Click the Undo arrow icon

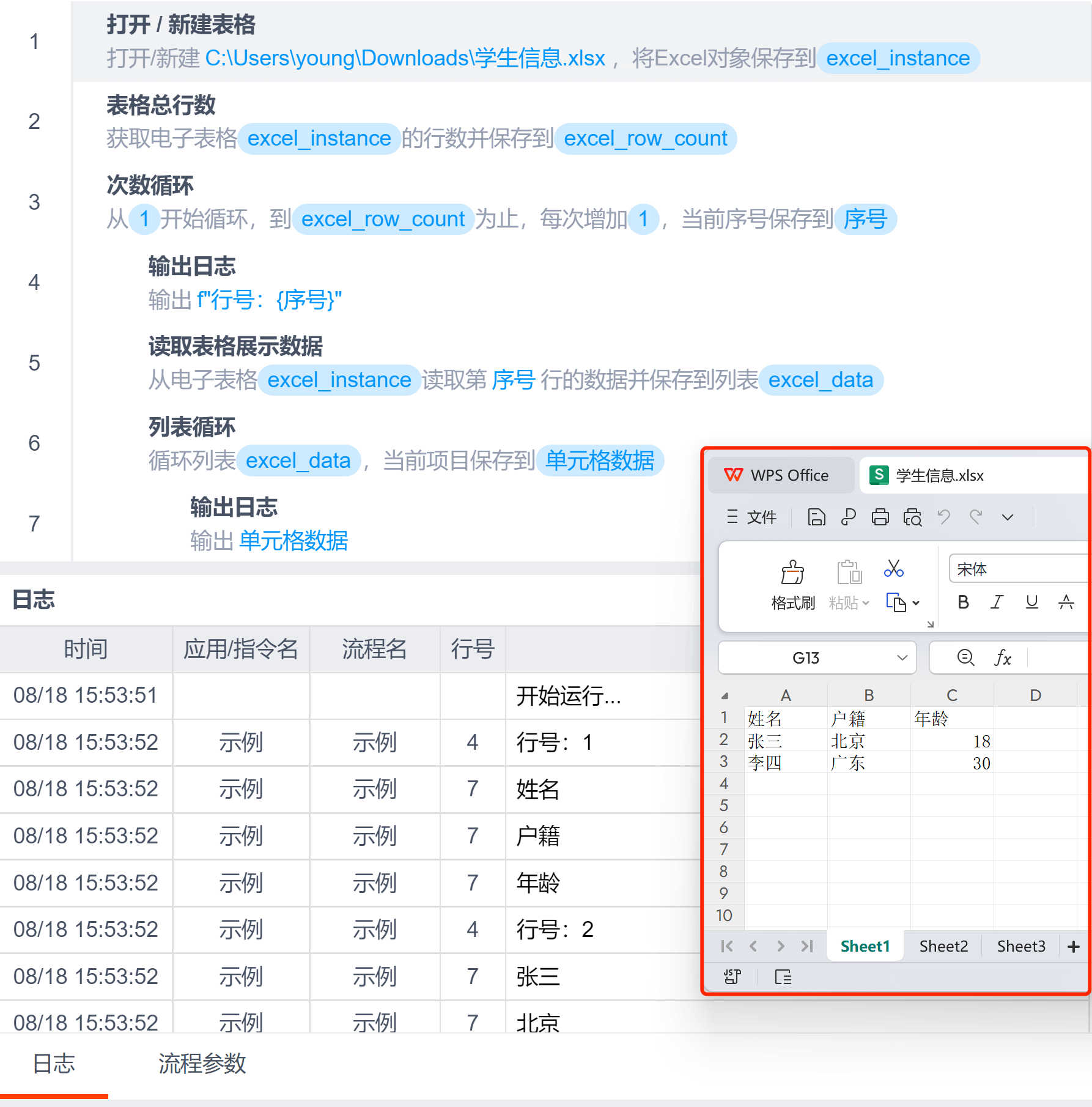point(944,517)
